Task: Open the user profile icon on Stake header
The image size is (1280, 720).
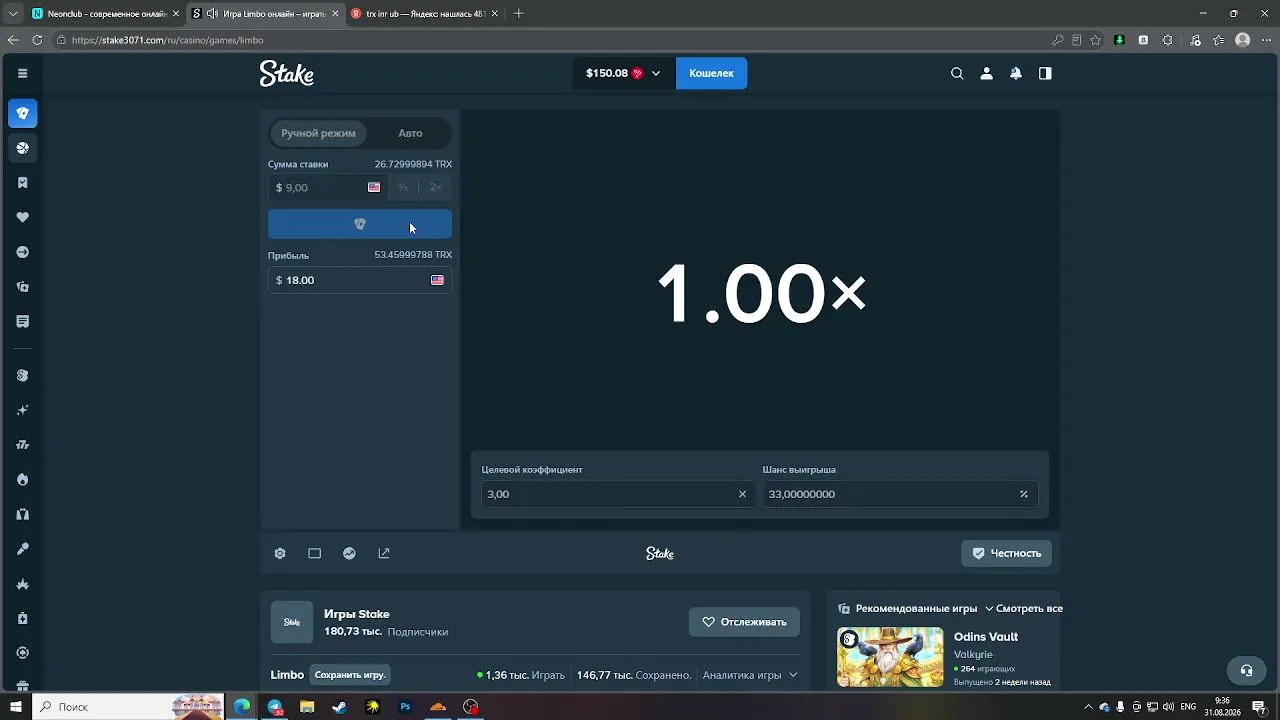Action: coord(986,73)
